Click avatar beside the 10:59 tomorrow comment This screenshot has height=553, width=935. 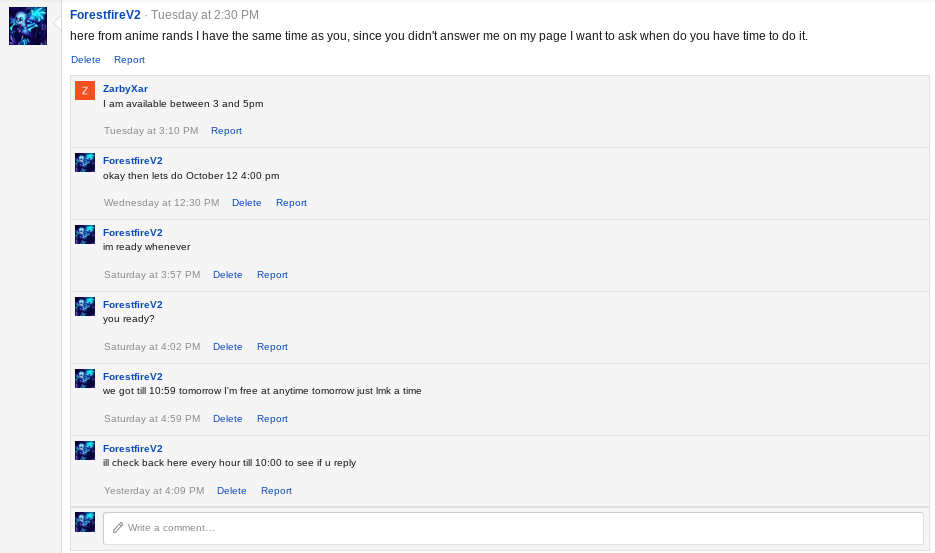[x=85, y=379]
